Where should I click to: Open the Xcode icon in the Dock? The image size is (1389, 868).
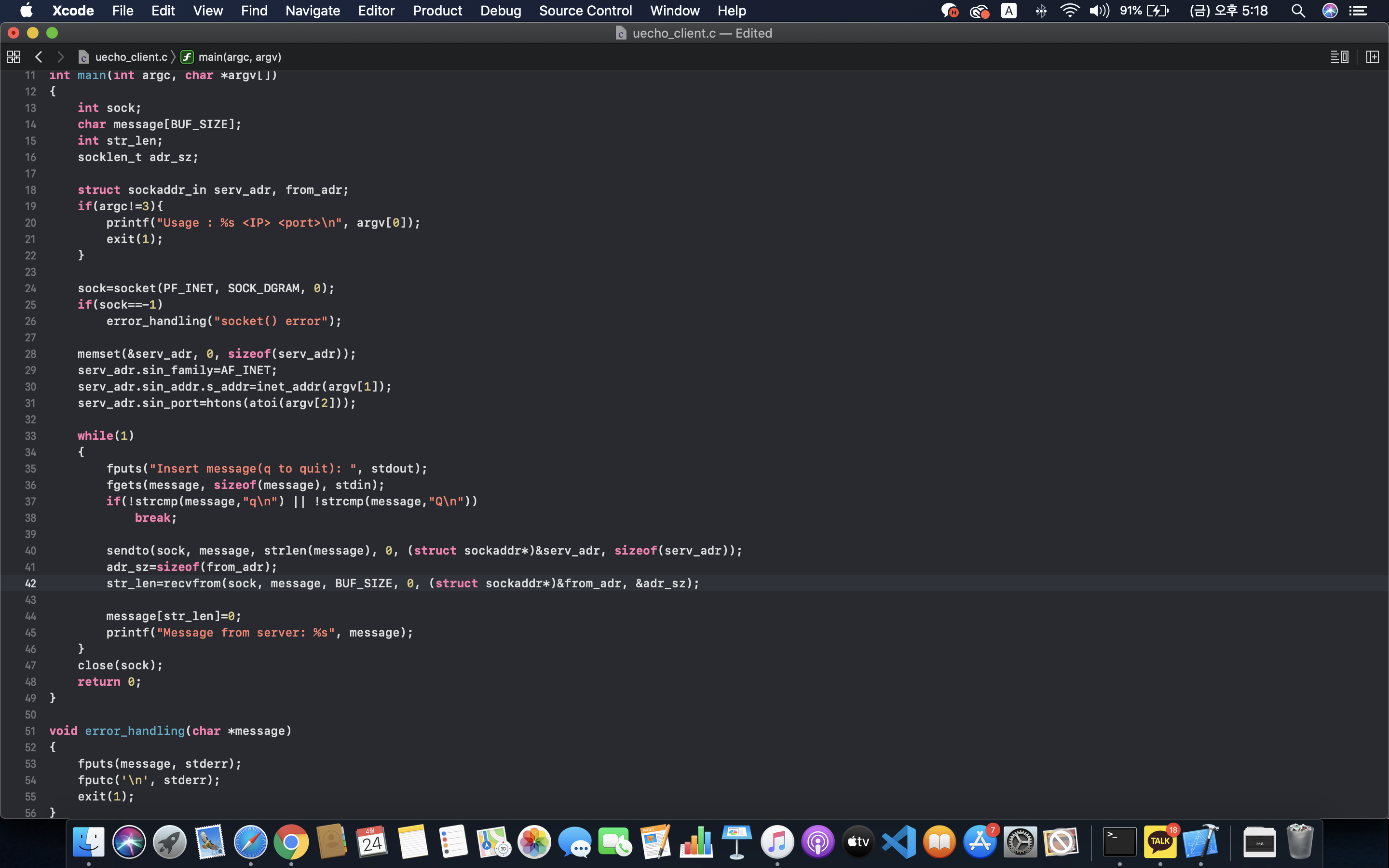pyautogui.click(x=1200, y=842)
